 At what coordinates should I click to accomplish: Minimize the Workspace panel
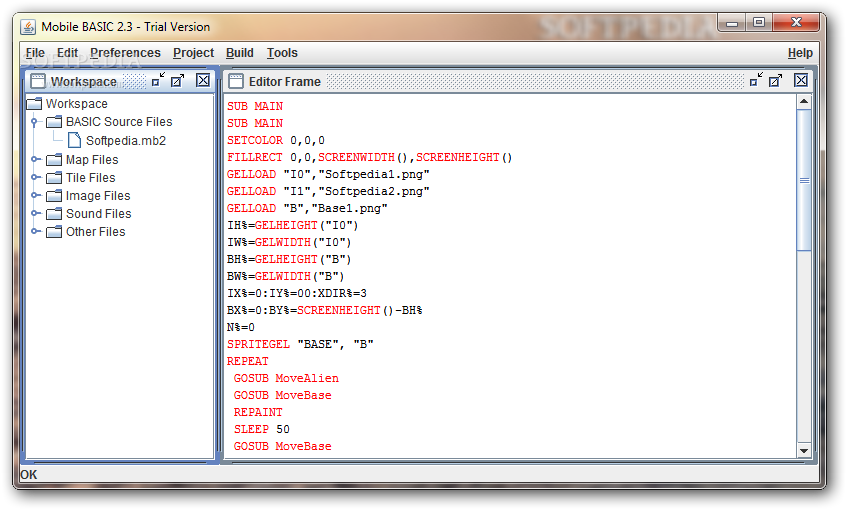pyautogui.click(x=158, y=80)
